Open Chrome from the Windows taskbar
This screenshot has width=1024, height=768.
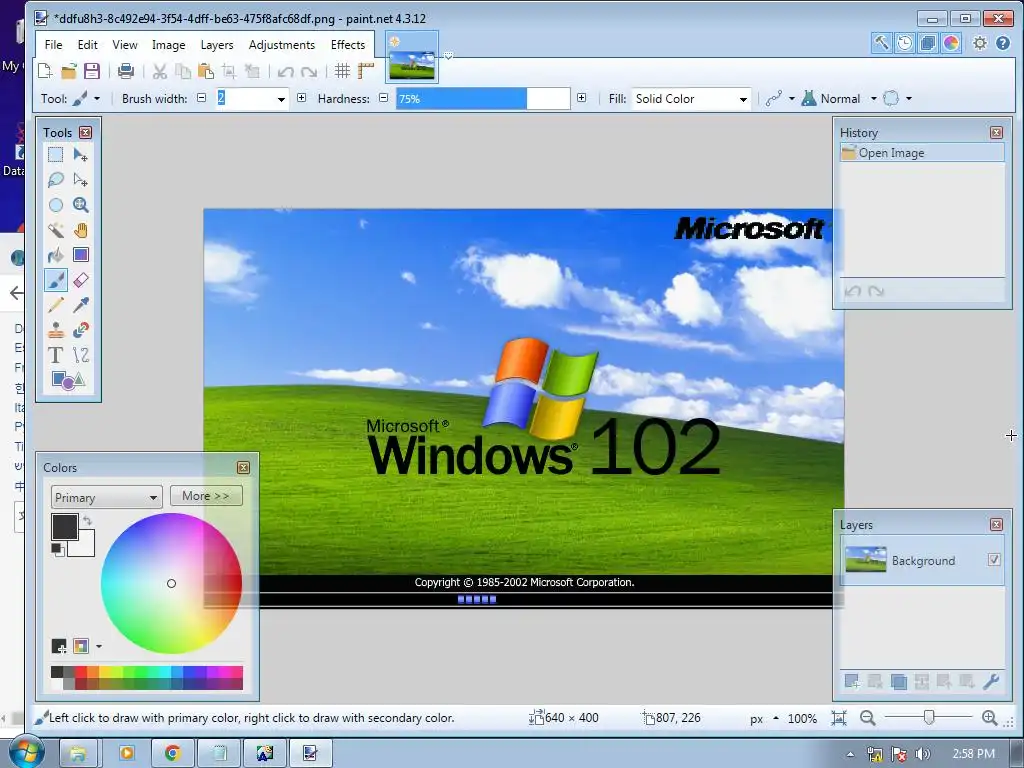click(x=172, y=753)
